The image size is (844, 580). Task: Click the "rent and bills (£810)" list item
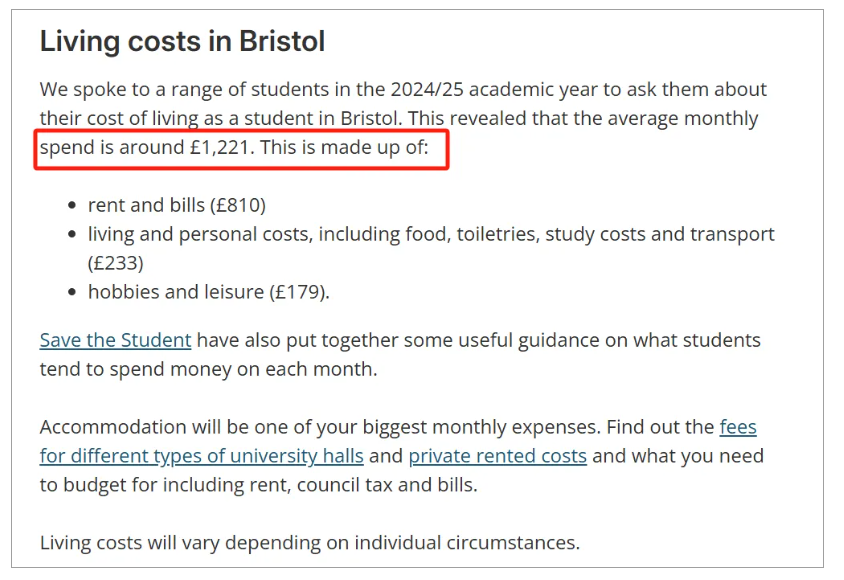click(x=176, y=205)
